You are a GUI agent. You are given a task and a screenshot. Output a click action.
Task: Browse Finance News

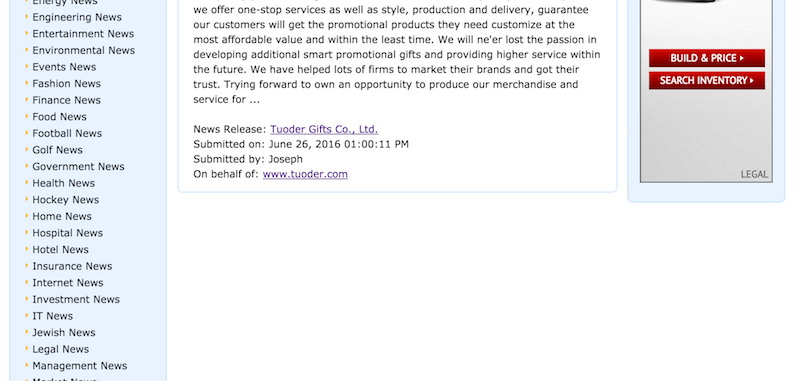[x=66, y=100]
